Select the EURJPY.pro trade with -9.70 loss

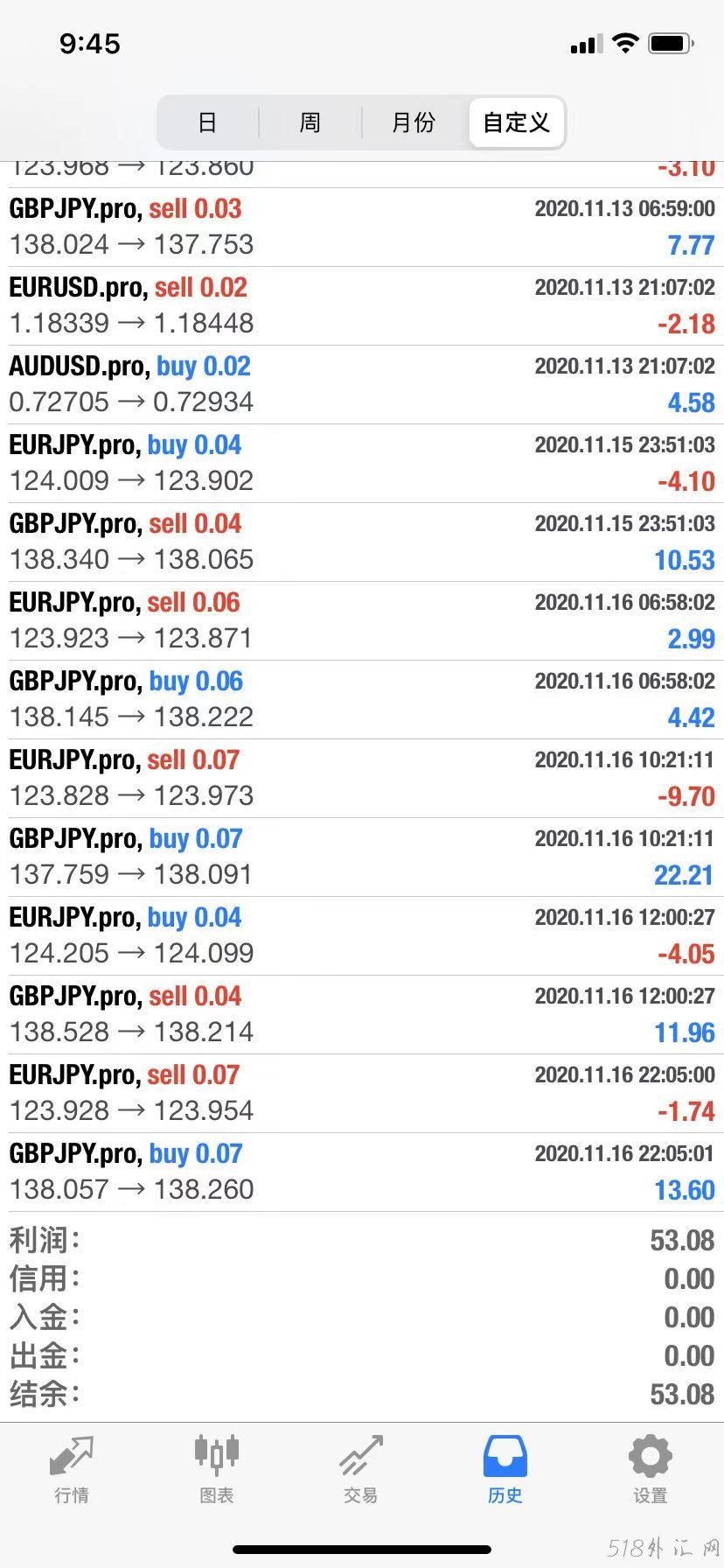362,779
